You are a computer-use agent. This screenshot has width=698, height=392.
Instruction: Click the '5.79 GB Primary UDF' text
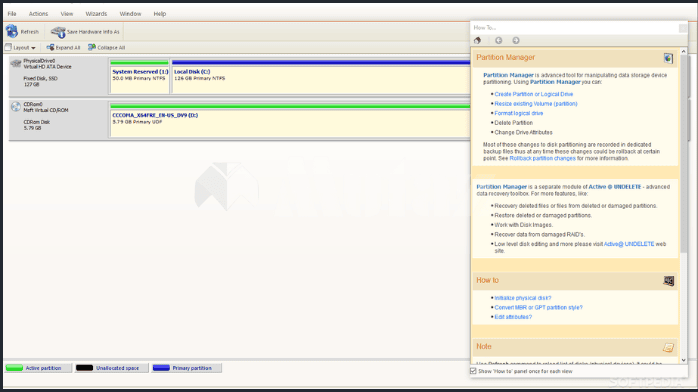tap(137, 122)
